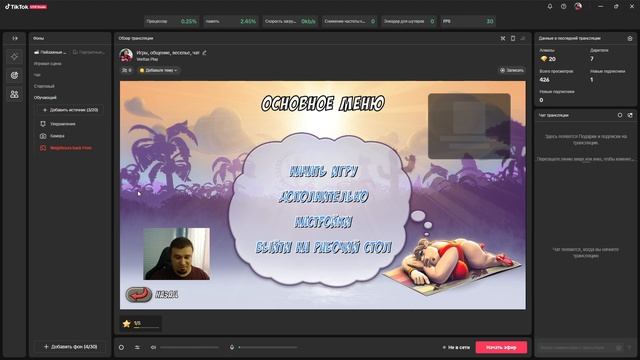Screen dimensions: 640x360
Task: Click the red game source icon
Action: pyautogui.click(x=43, y=148)
